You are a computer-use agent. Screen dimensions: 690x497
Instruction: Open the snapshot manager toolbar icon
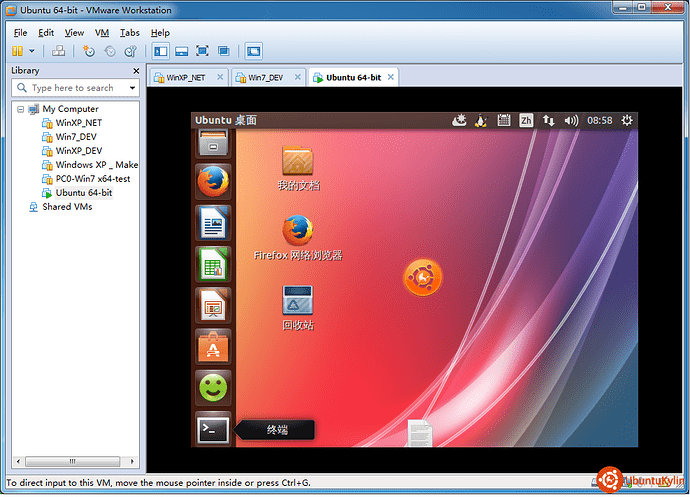click(x=129, y=50)
